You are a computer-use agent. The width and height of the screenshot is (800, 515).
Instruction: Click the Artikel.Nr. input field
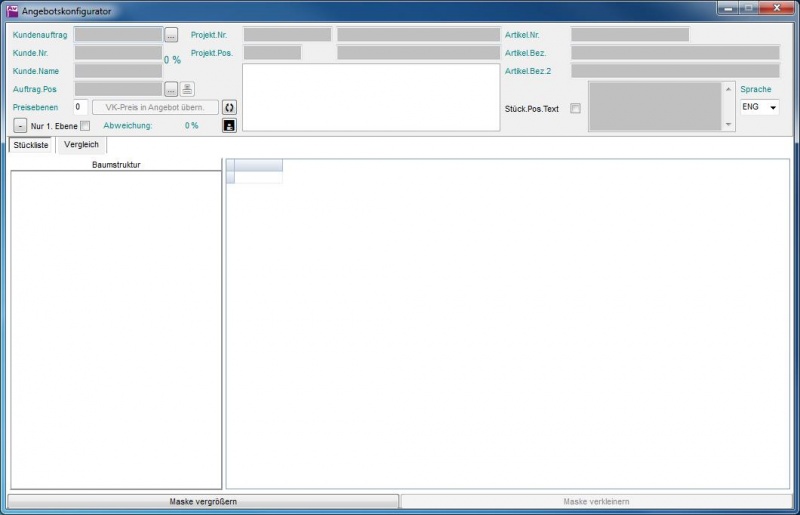tap(630, 35)
